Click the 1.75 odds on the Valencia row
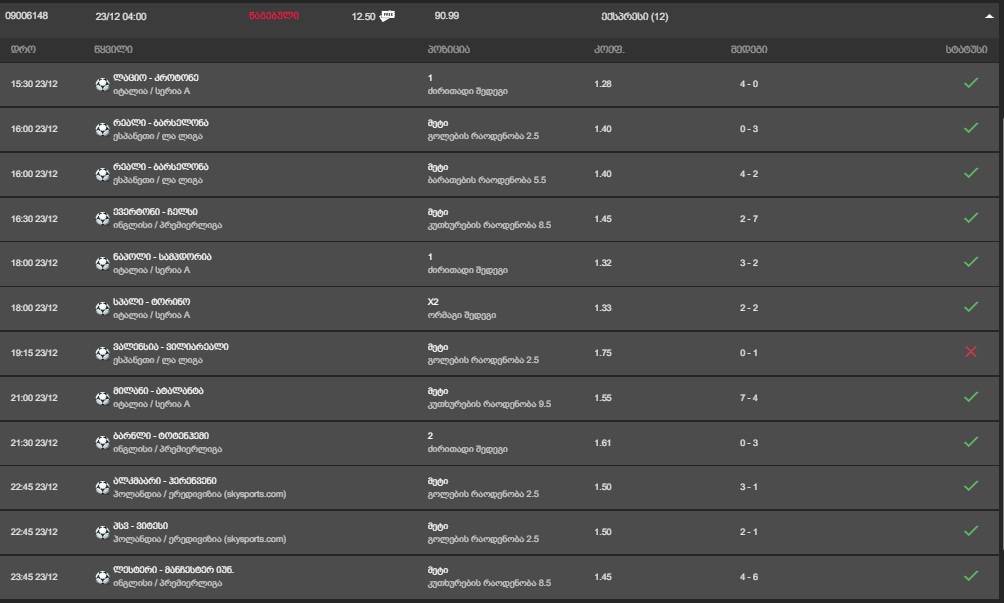 coord(603,353)
